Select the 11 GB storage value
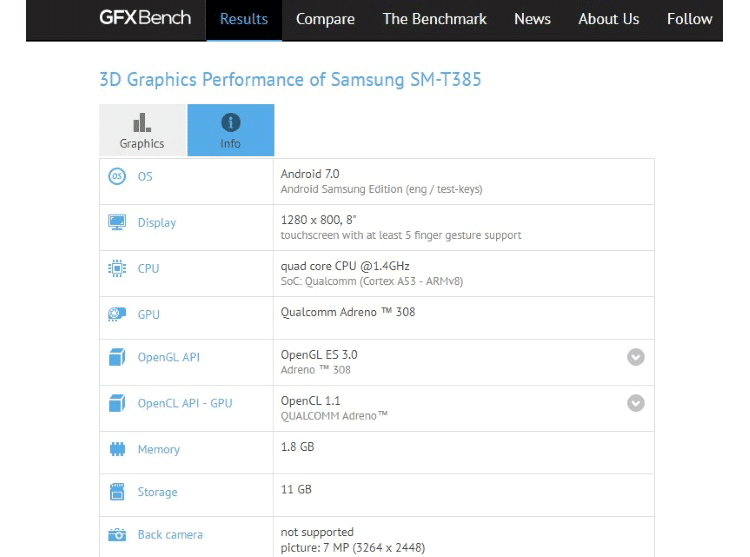This screenshot has width=750, height=557. [x=296, y=489]
